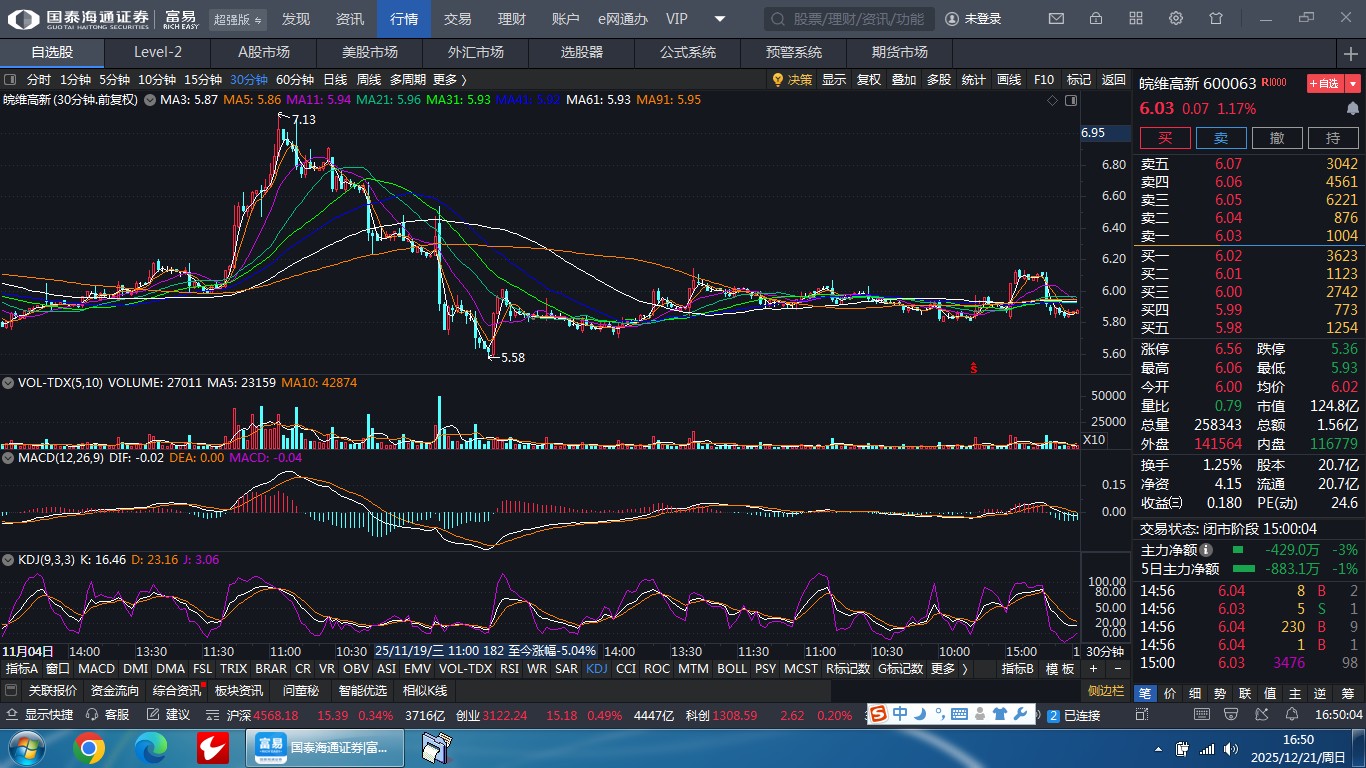This screenshot has width=1366, height=768.
Task: Open the skin theme shirt icon
Action: click(x=1216, y=19)
